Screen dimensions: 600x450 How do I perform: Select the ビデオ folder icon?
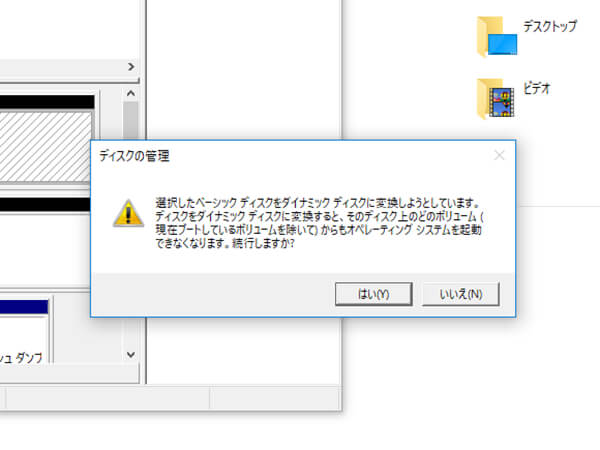coord(496,99)
